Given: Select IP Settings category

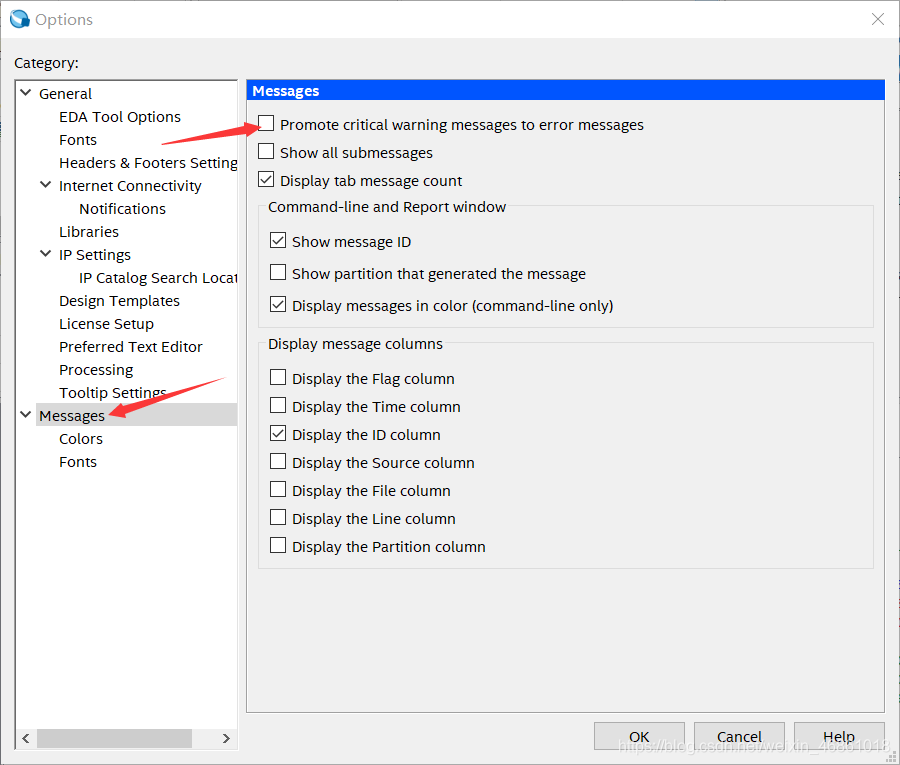Looking at the screenshot, I should tap(95, 255).
